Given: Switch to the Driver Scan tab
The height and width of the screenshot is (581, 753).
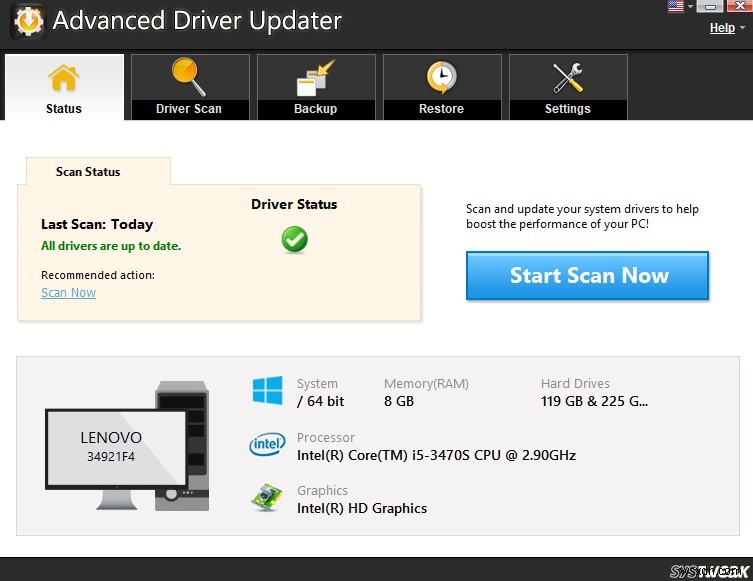Looking at the screenshot, I should pos(190,87).
